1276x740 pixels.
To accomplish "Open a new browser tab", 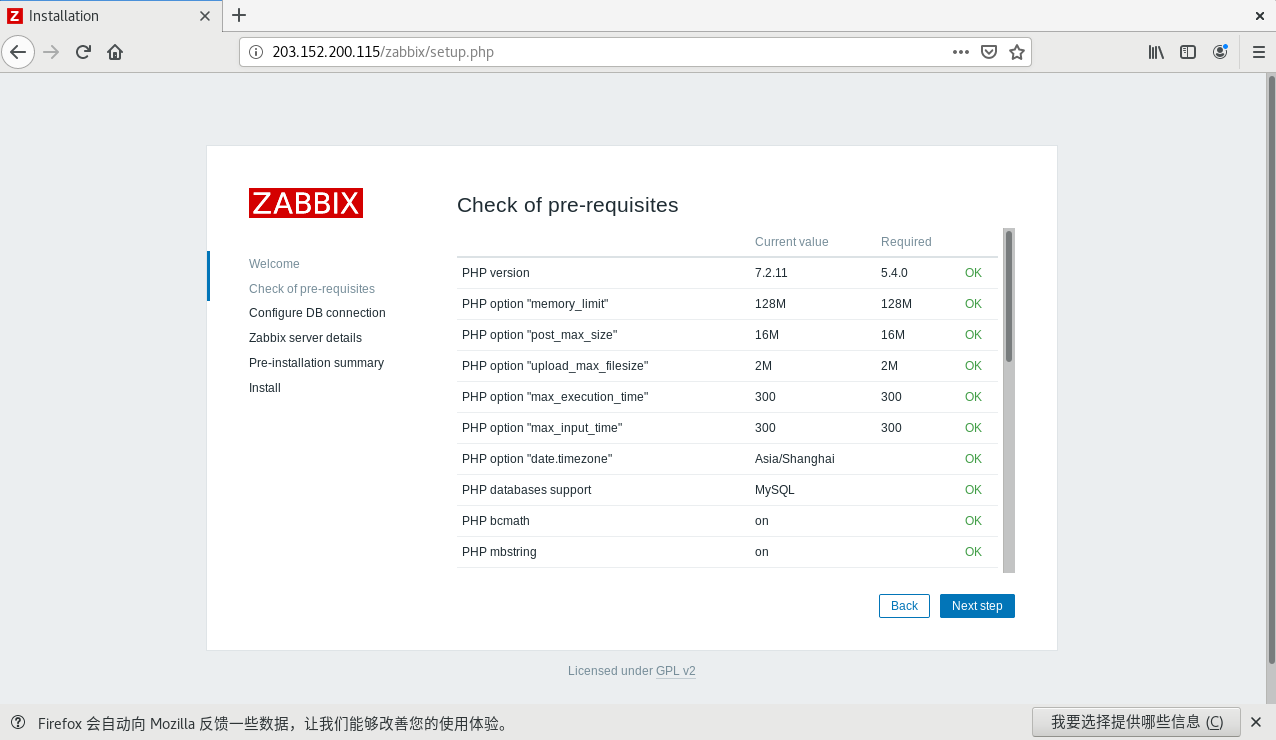I will (x=239, y=15).
